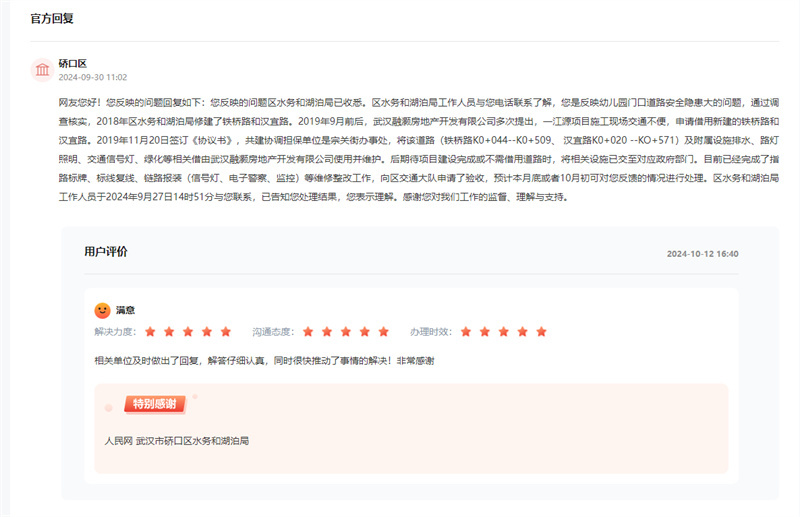Click the 官方回复 section heading
The image size is (800, 517).
pyautogui.click(x=52, y=19)
